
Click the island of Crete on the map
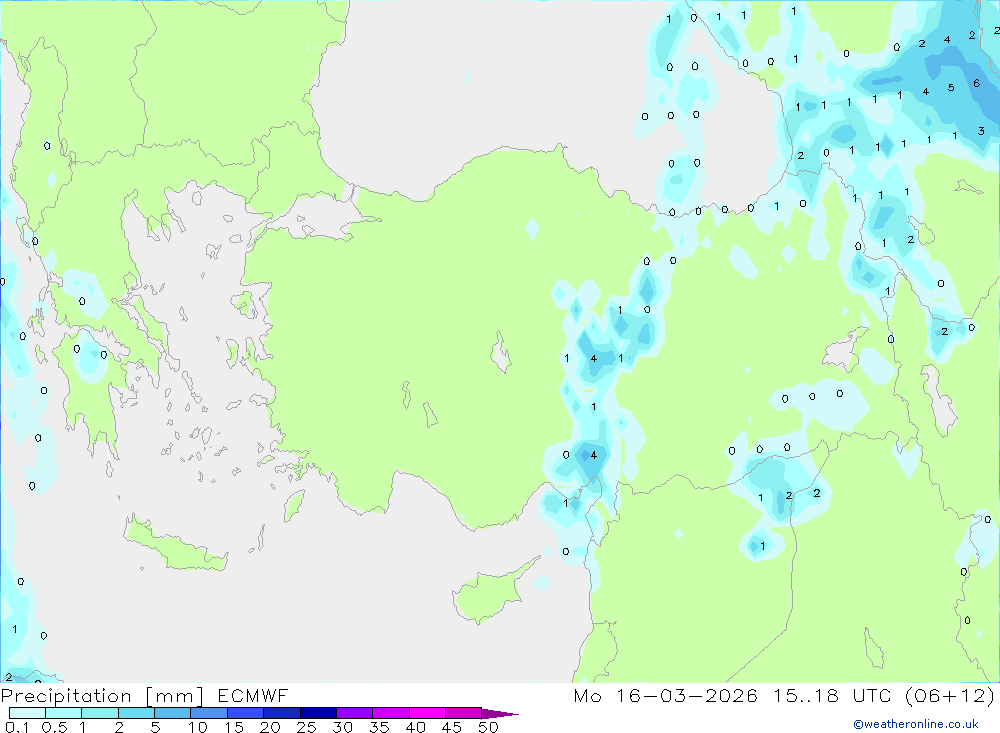click(x=175, y=545)
